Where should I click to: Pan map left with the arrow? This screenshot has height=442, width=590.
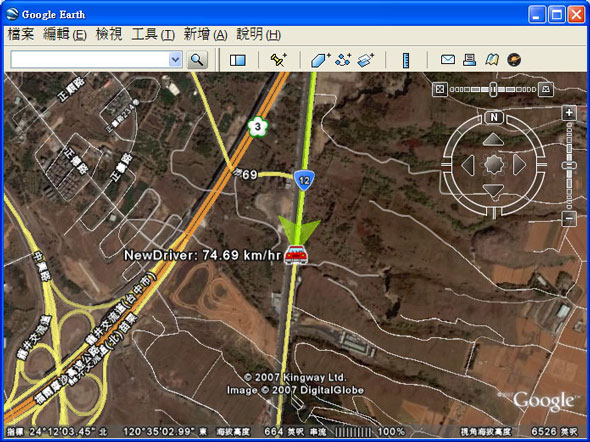(468, 165)
